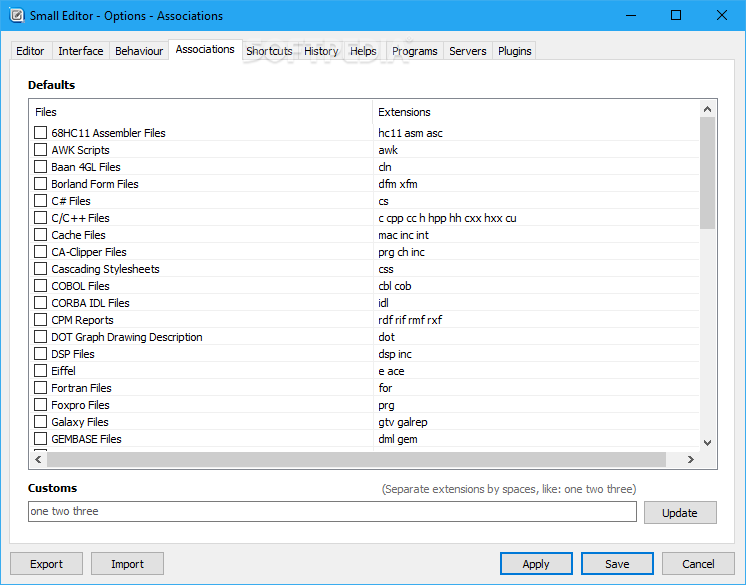
Task: Click the horizontal scrollbar thumb
Action: [356, 459]
